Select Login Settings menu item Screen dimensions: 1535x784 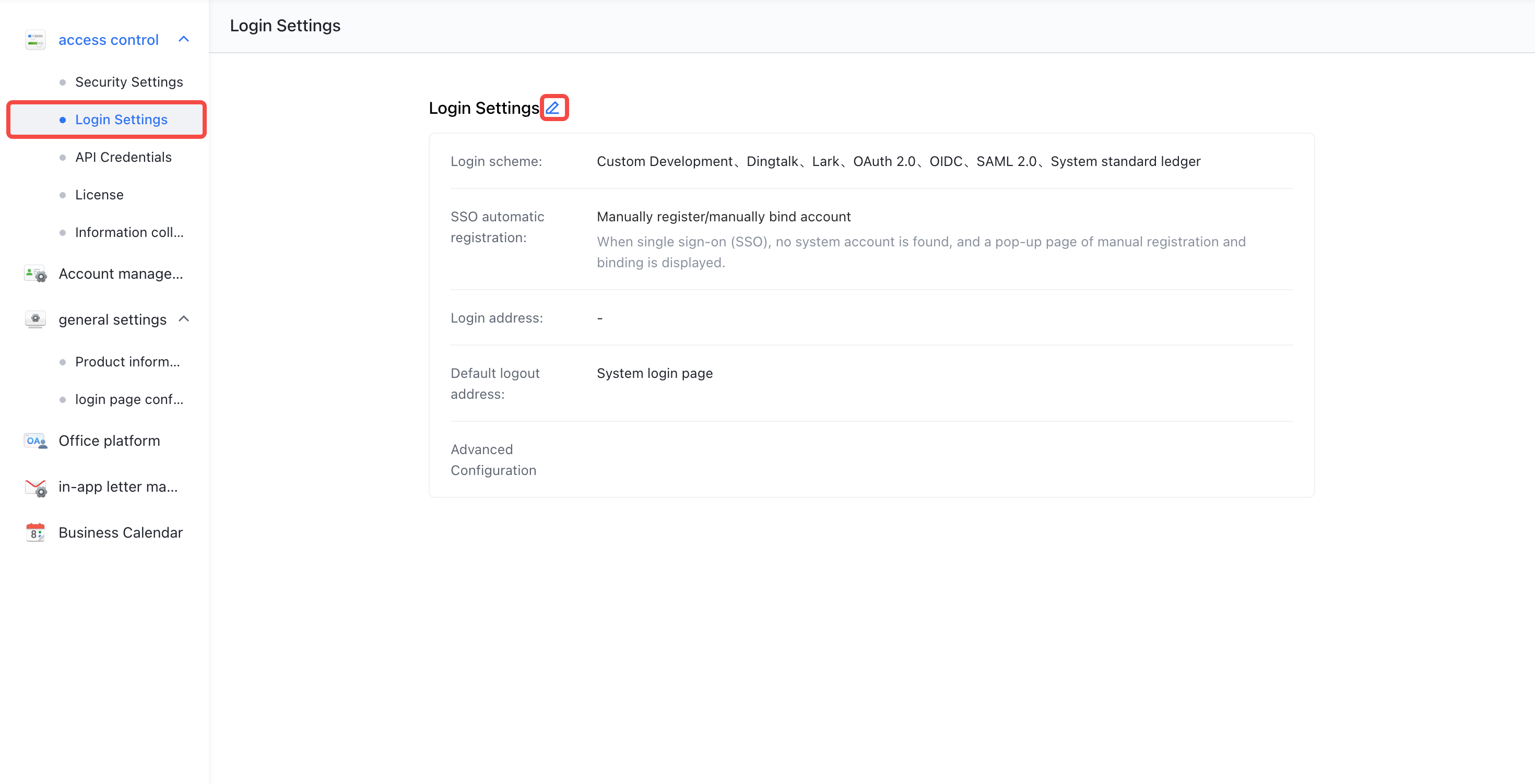pyautogui.click(x=107, y=120)
